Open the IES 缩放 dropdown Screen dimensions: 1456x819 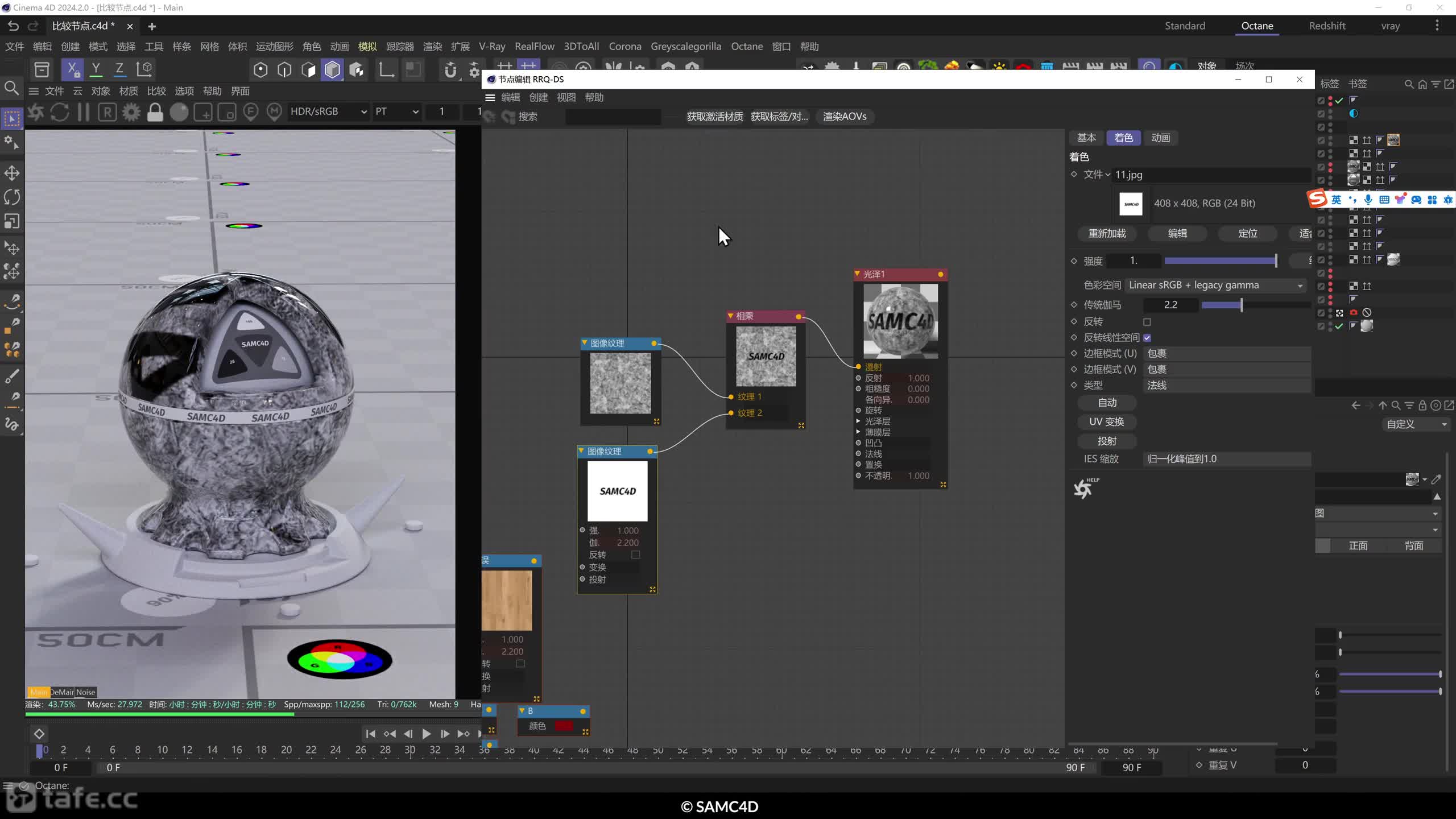1227,458
